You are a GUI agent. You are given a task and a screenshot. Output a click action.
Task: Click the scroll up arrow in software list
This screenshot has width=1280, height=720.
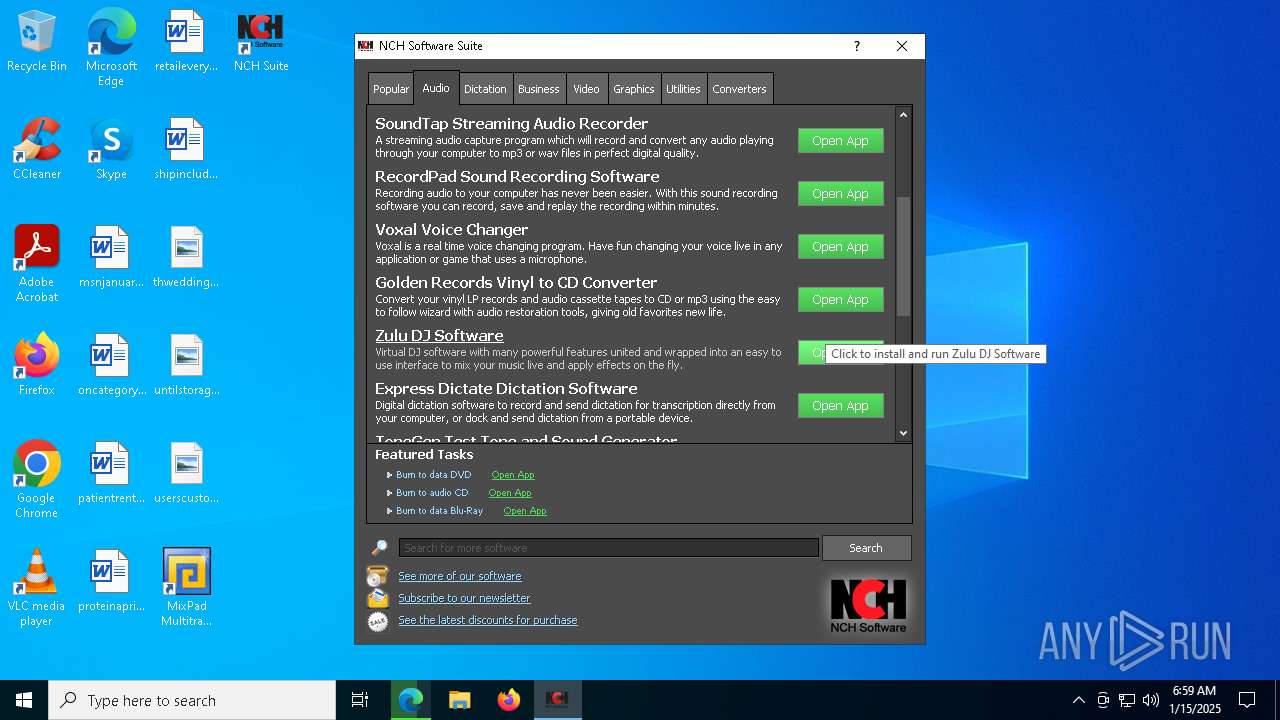[903, 115]
